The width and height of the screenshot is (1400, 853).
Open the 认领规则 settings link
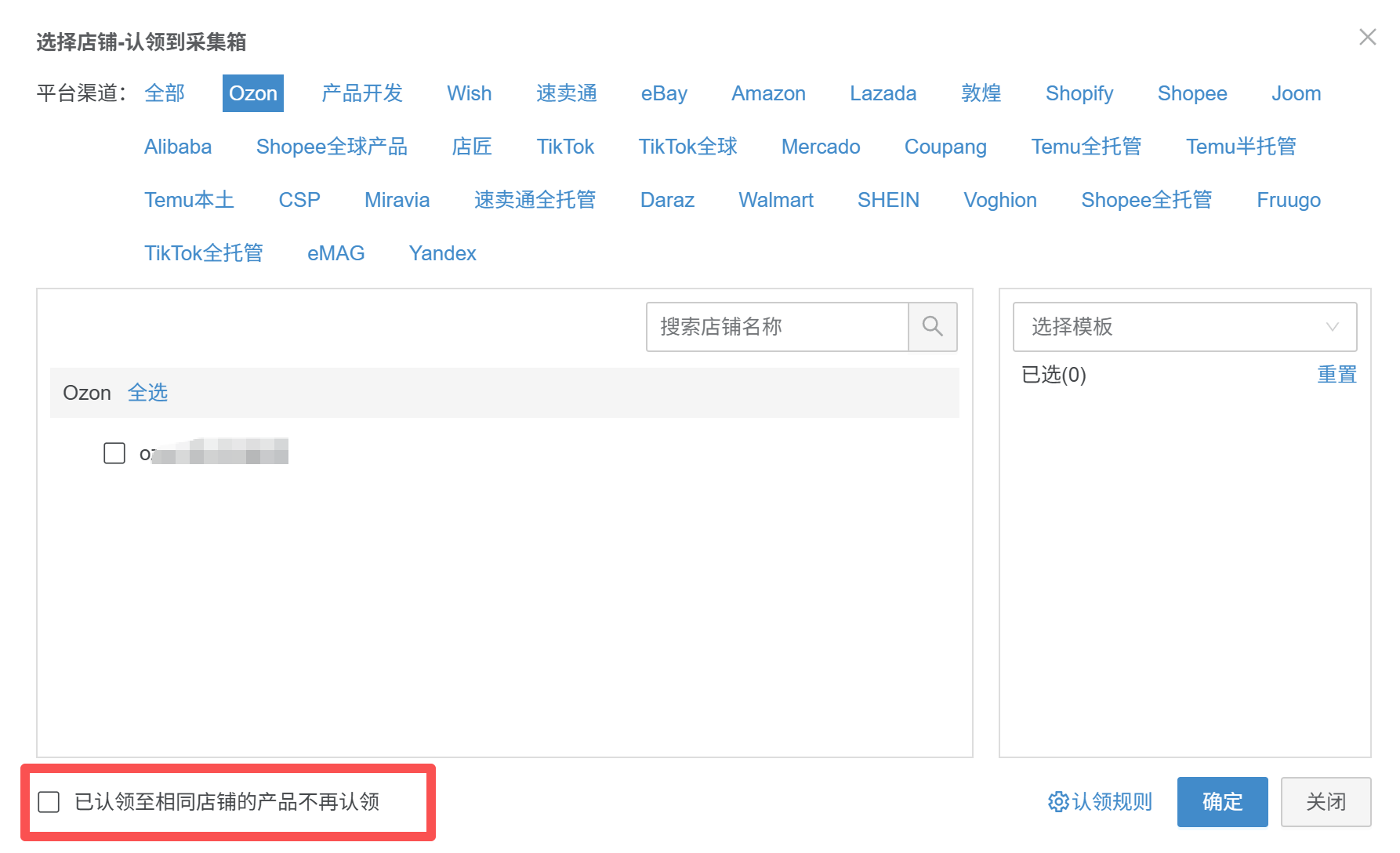point(1101,801)
